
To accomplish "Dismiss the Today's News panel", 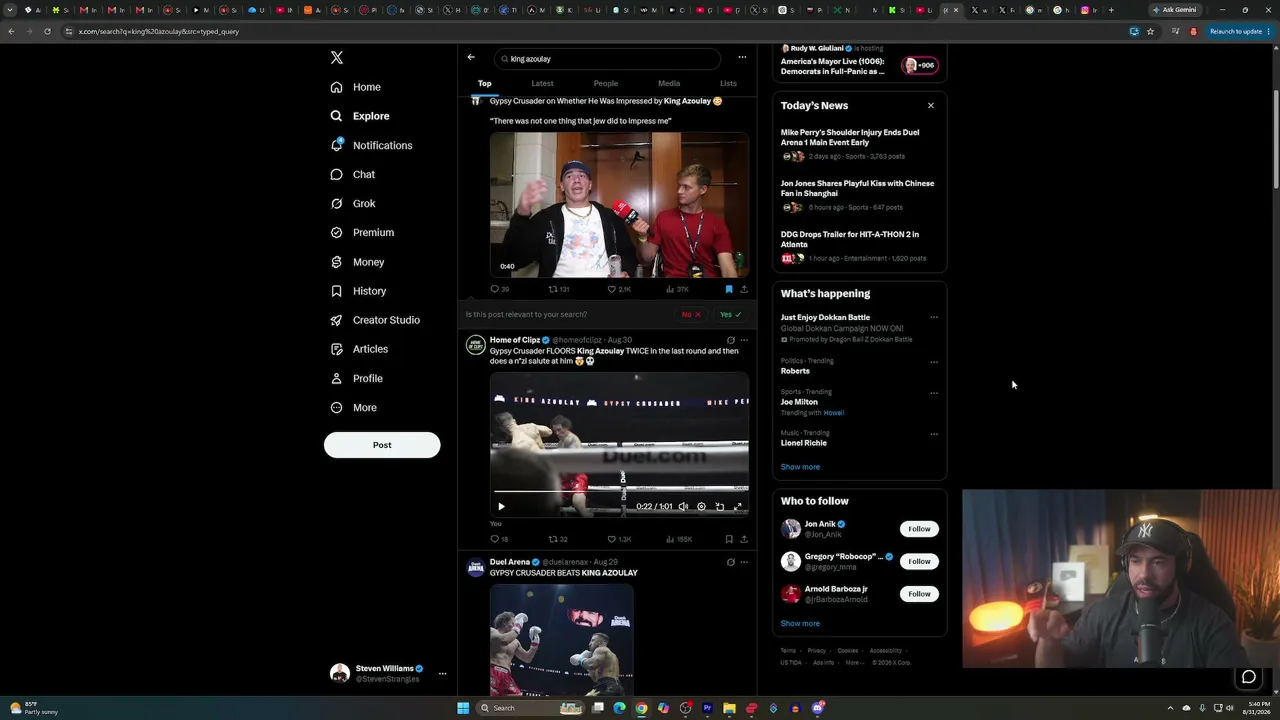I will click(931, 105).
